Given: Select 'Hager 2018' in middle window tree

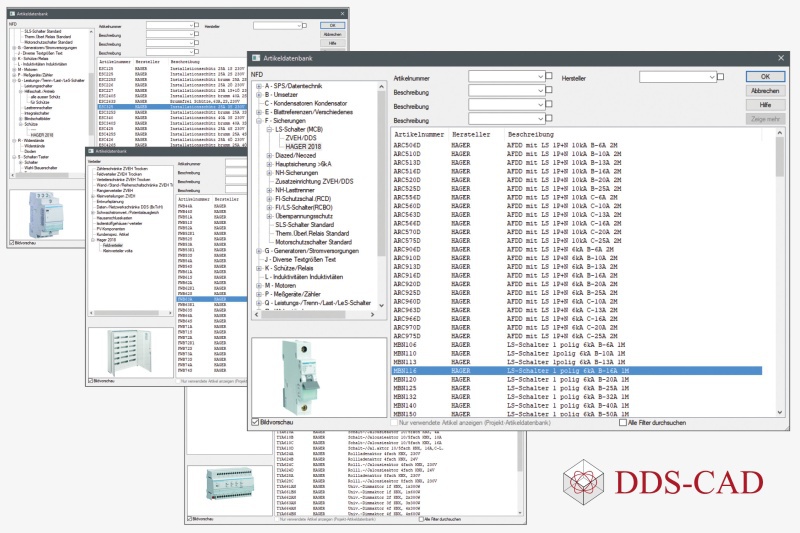Looking at the screenshot, I should pyautogui.click(x=106, y=240).
